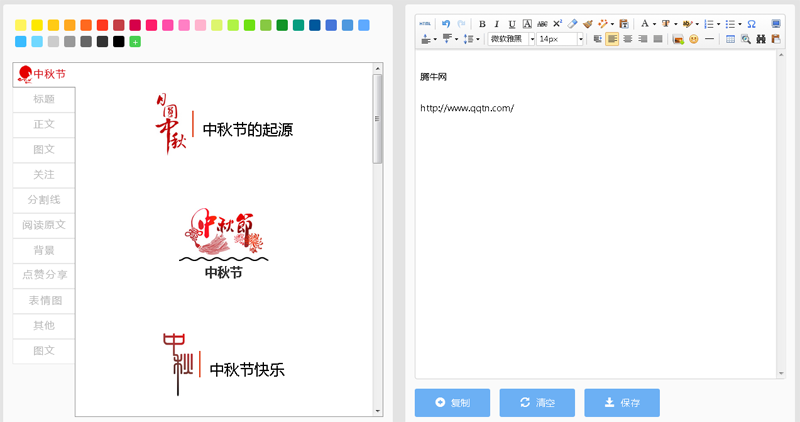Click the superscript X² icon
800x422 pixels.
coord(557,23)
